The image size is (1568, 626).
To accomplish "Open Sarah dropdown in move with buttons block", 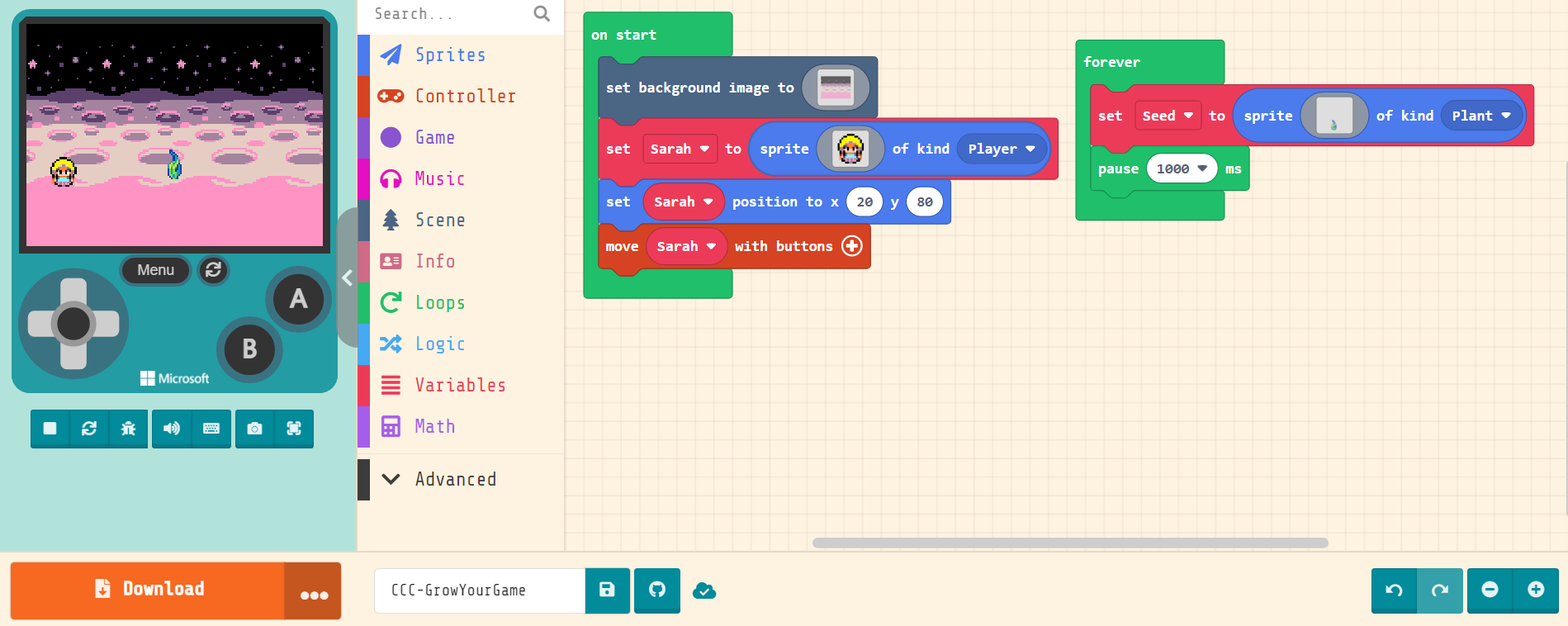I will (686, 246).
